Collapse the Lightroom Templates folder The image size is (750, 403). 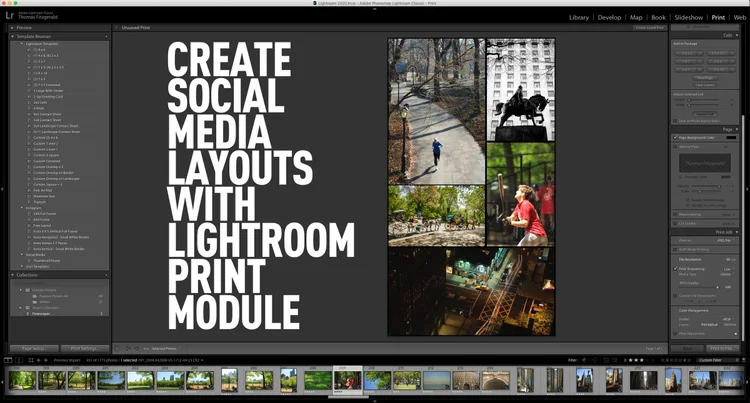pyautogui.click(x=22, y=44)
